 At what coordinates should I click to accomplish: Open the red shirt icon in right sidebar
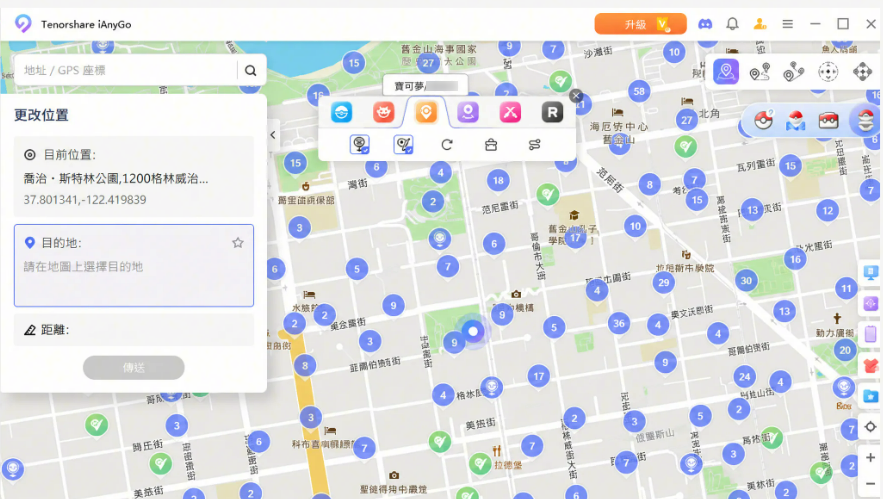(871, 366)
